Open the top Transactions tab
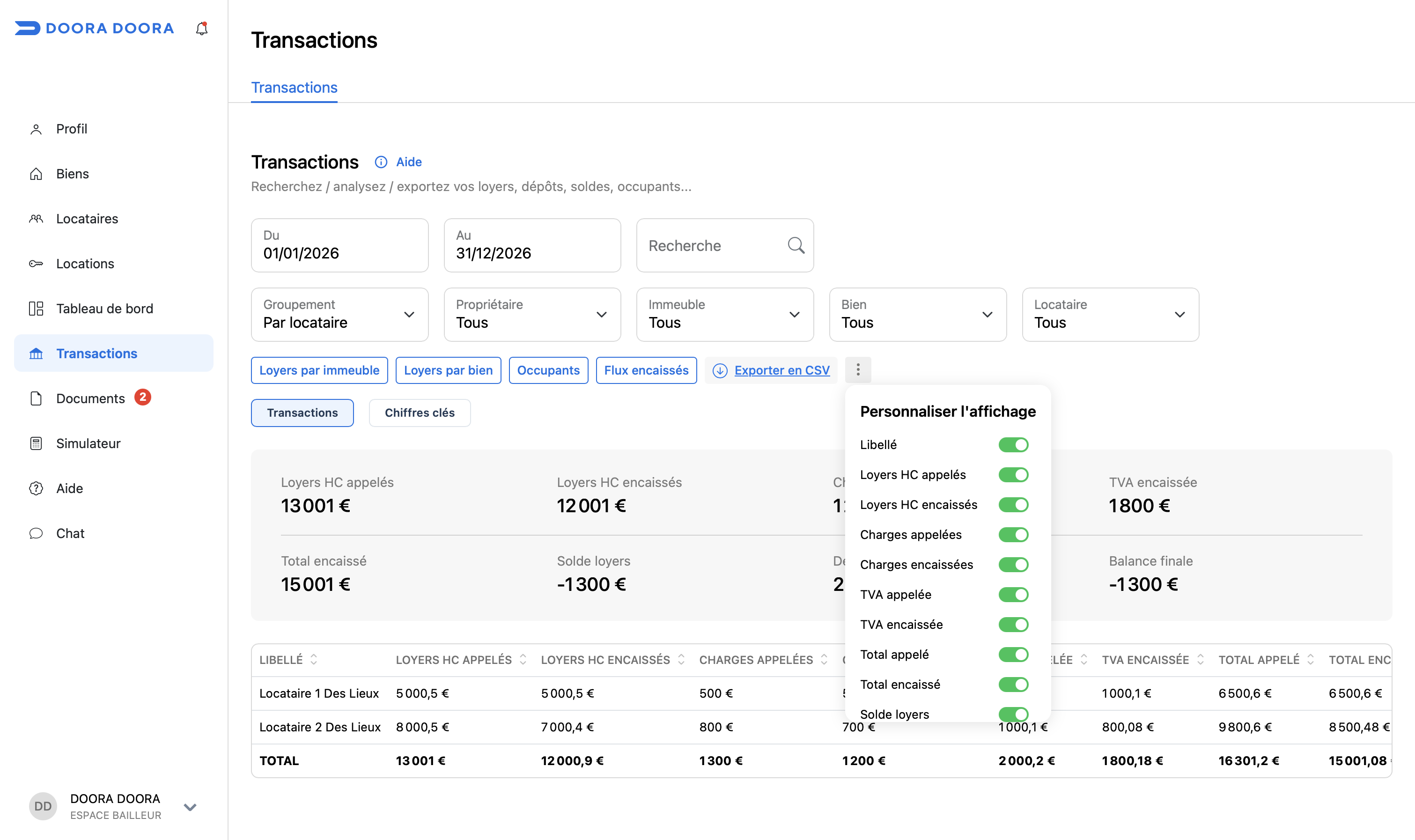 pyautogui.click(x=295, y=88)
